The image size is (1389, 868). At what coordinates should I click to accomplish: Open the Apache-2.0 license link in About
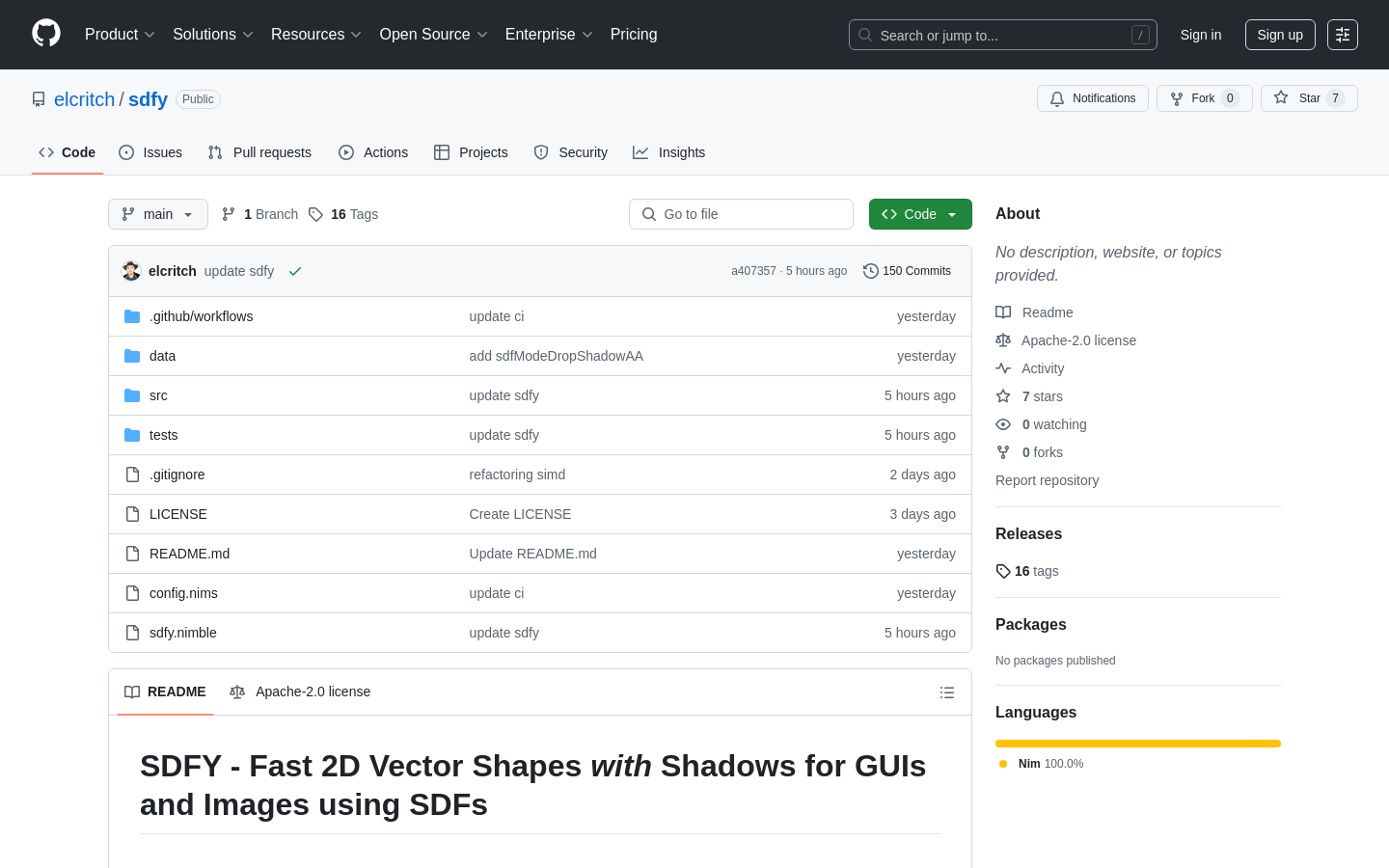1066,340
